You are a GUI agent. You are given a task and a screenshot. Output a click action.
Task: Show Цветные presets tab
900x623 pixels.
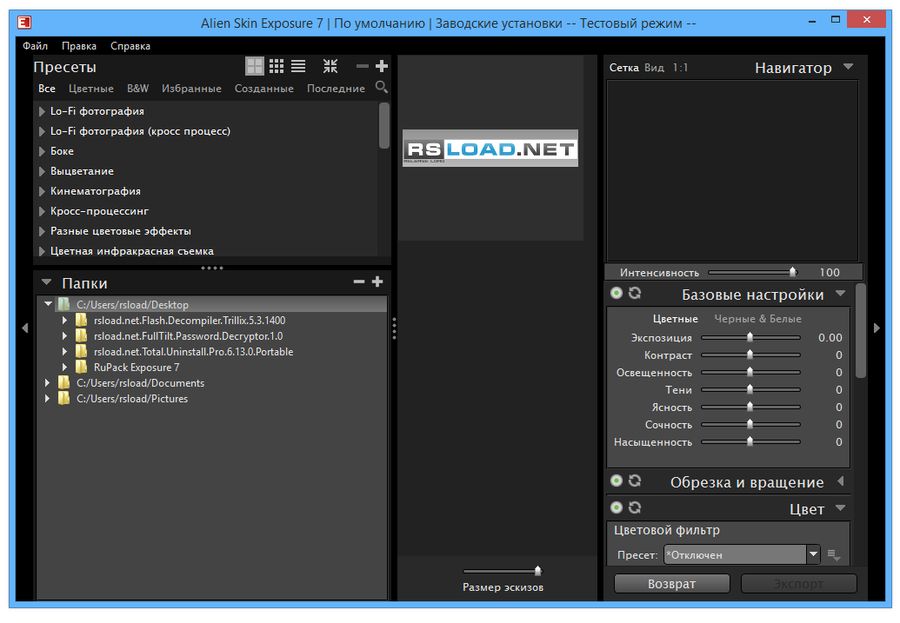pyautogui.click(x=91, y=88)
